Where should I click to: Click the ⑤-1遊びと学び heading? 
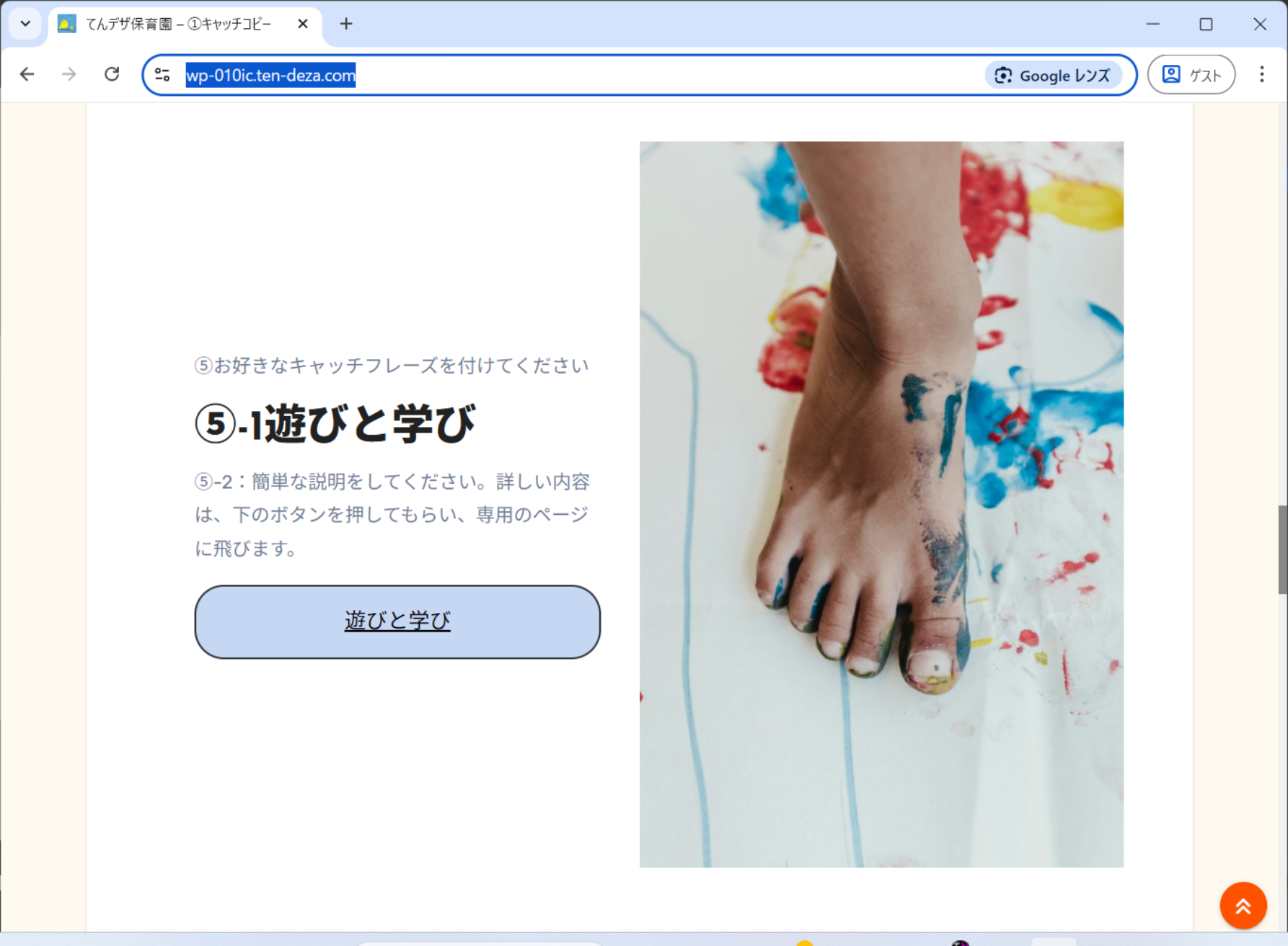(335, 423)
